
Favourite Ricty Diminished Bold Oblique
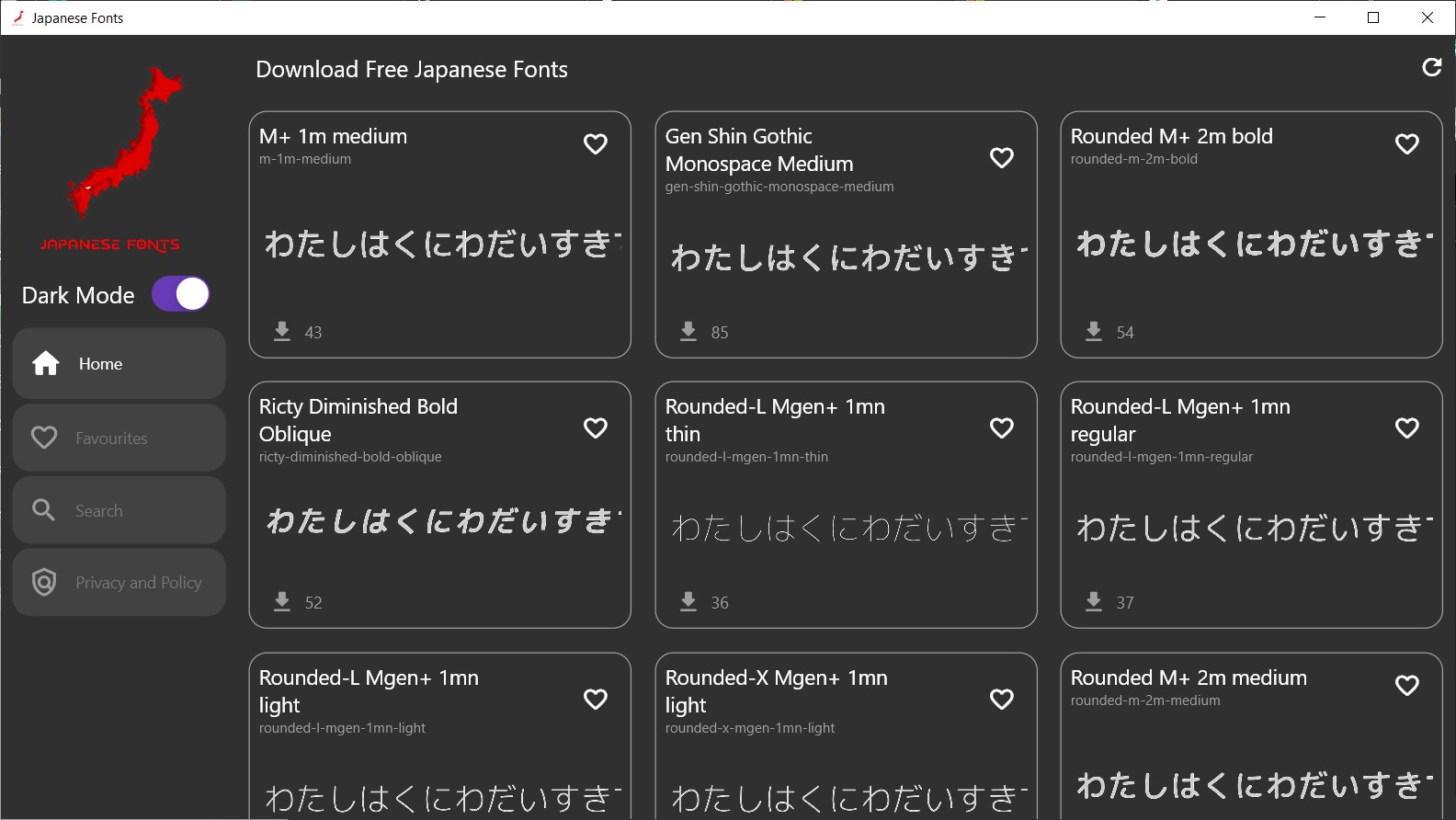[596, 428]
